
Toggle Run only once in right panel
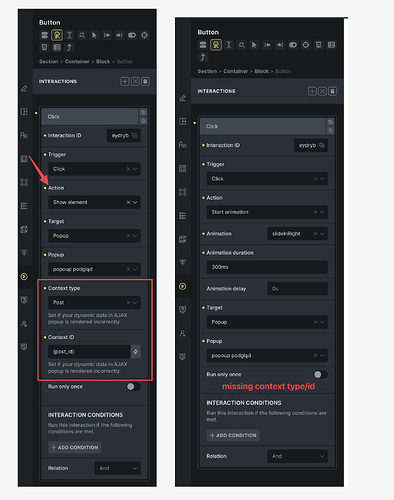tap(320, 375)
